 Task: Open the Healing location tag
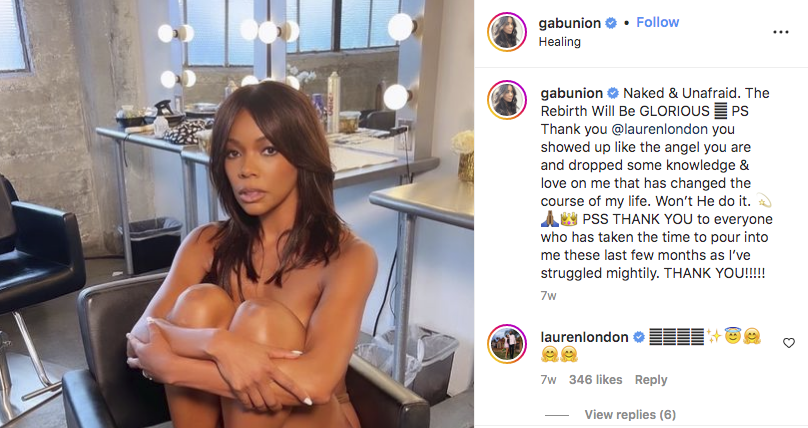click(x=560, y=42)
